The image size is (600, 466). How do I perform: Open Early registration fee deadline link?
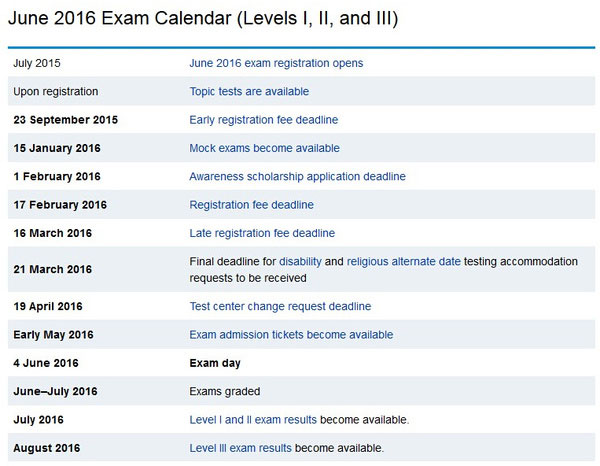(x=263, y=120)
